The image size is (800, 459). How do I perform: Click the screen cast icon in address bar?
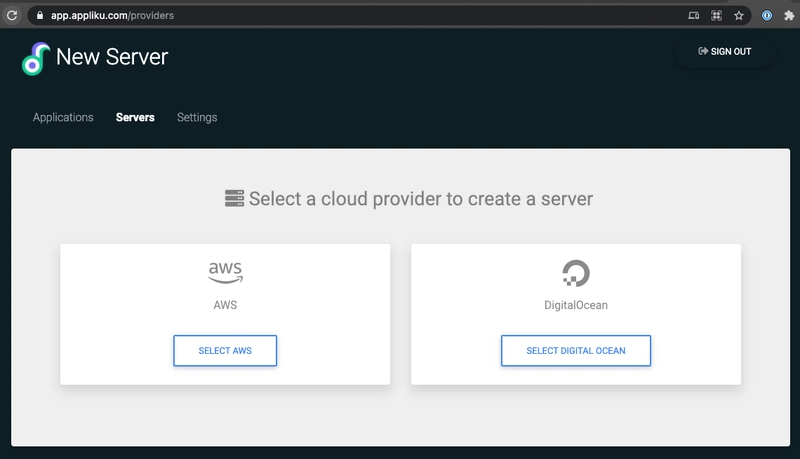point(693,16)
